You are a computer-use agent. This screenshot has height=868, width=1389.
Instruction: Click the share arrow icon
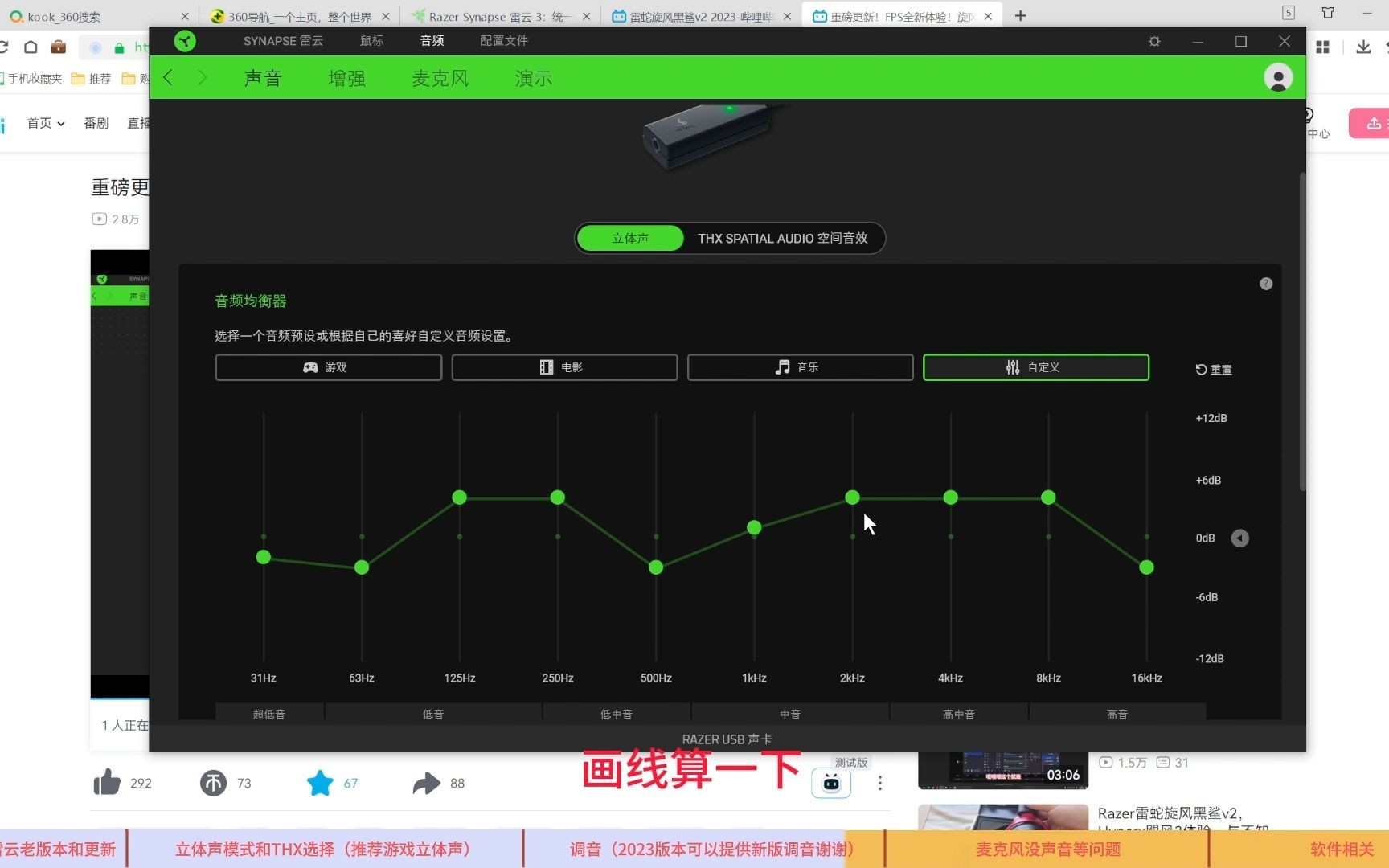pyautogui.click(x=426, y=783)
